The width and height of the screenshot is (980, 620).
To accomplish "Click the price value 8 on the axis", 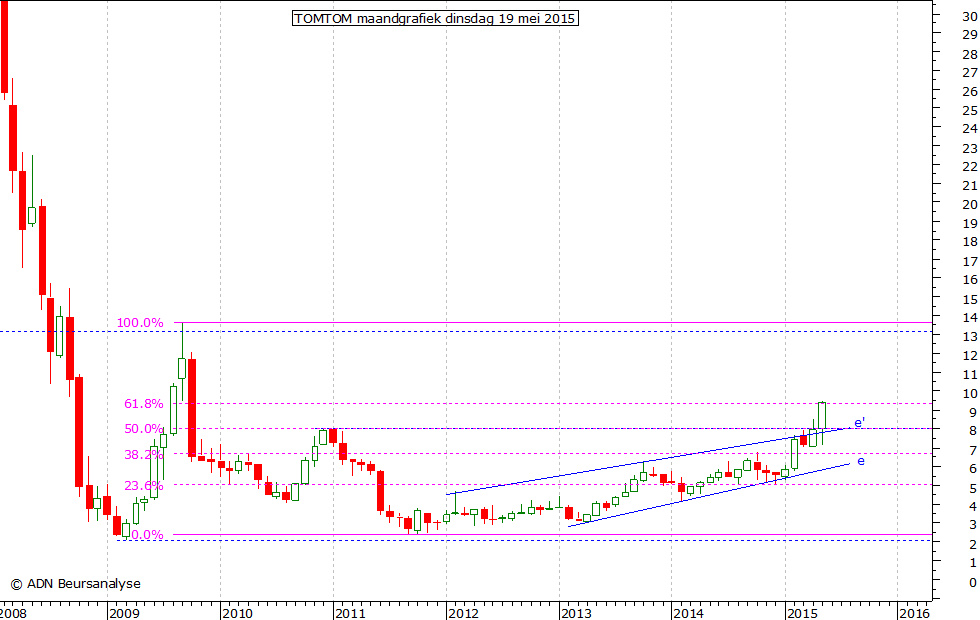I will pyautogui.click(x=973, y=431).
